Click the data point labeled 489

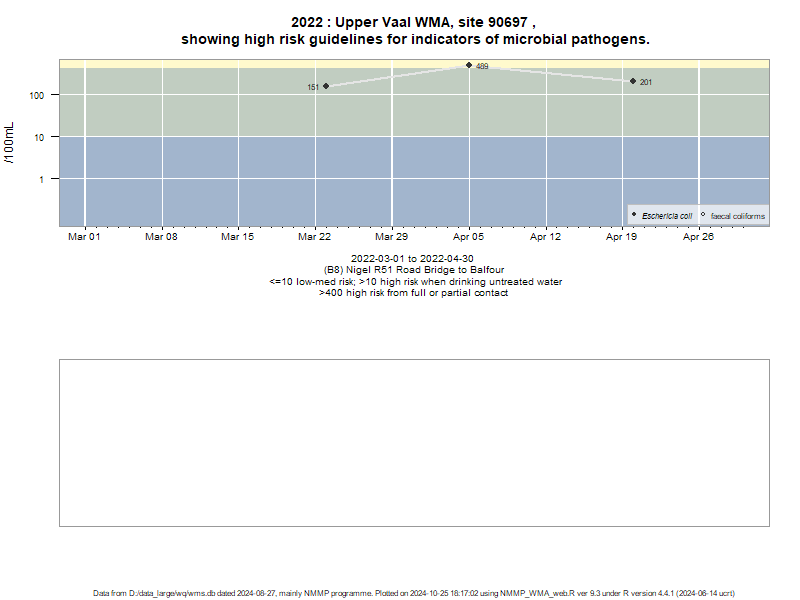point(469,65)
